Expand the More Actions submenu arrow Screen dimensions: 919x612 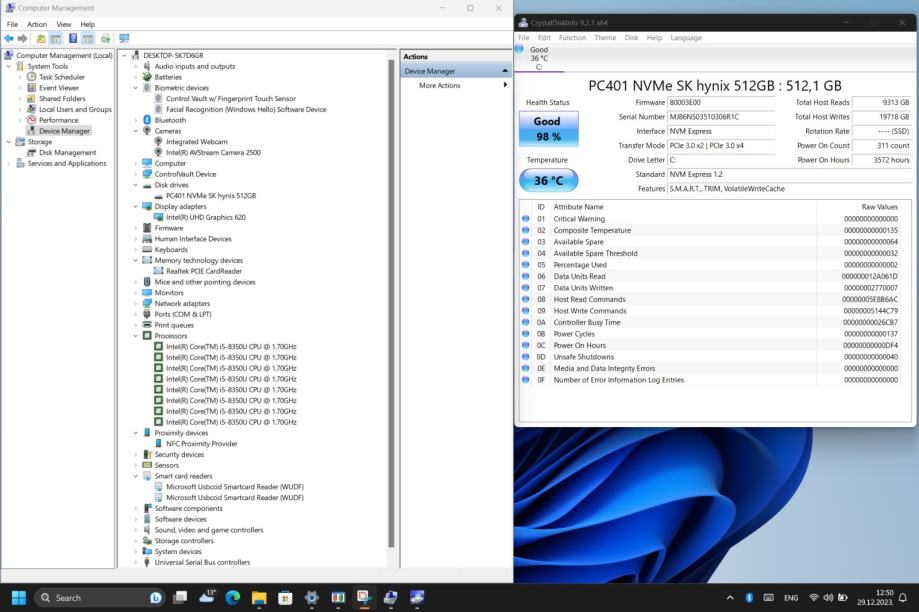coord(505,86)
